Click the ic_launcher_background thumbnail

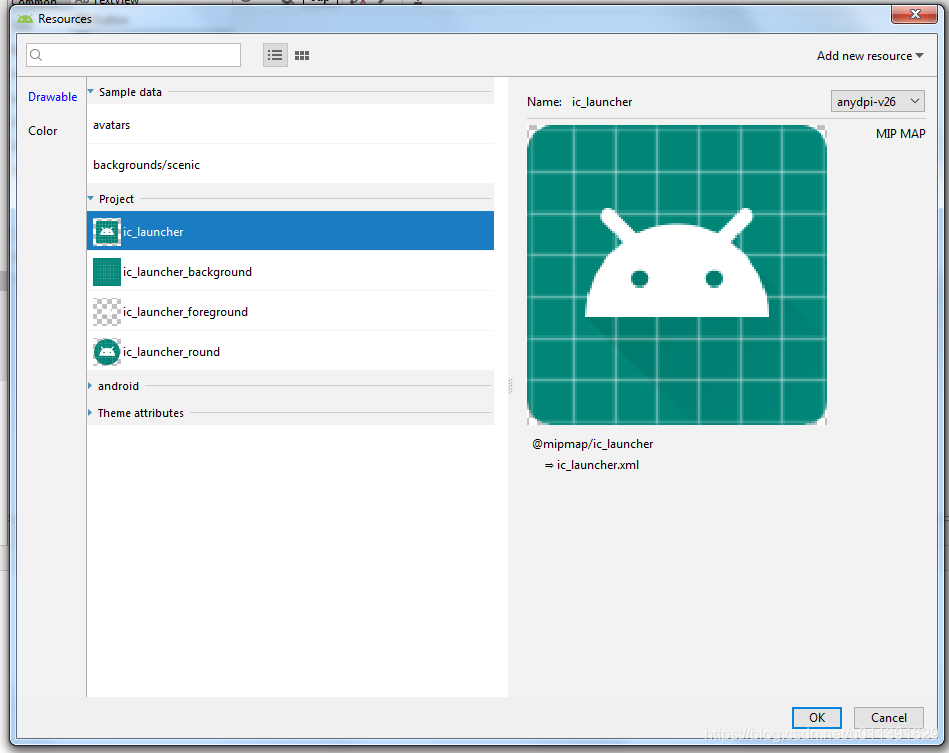coord(107,272)
